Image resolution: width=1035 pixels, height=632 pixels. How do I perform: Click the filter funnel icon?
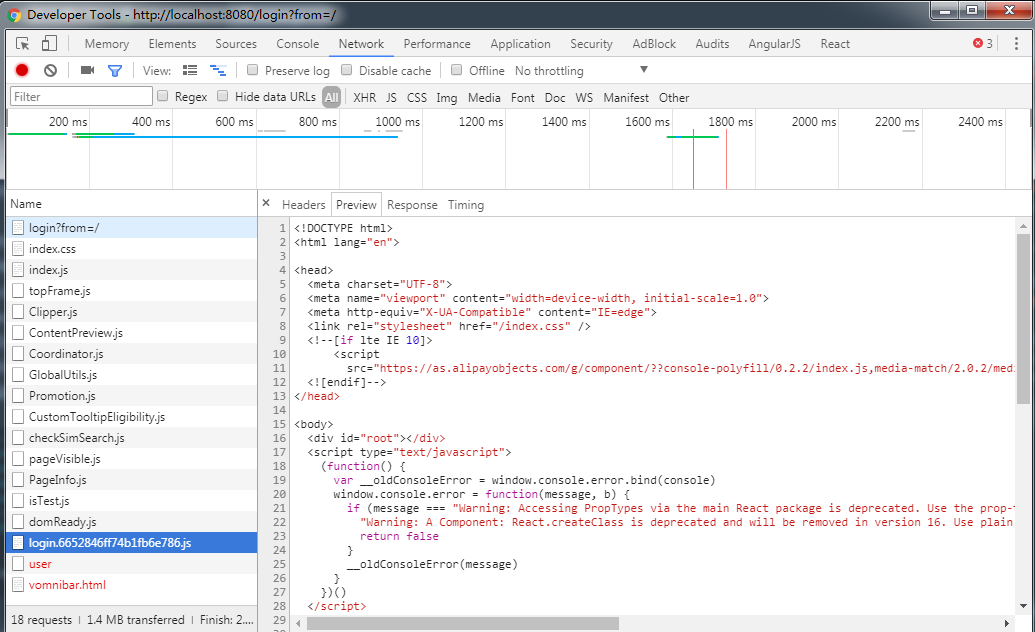tap(115, 70)
